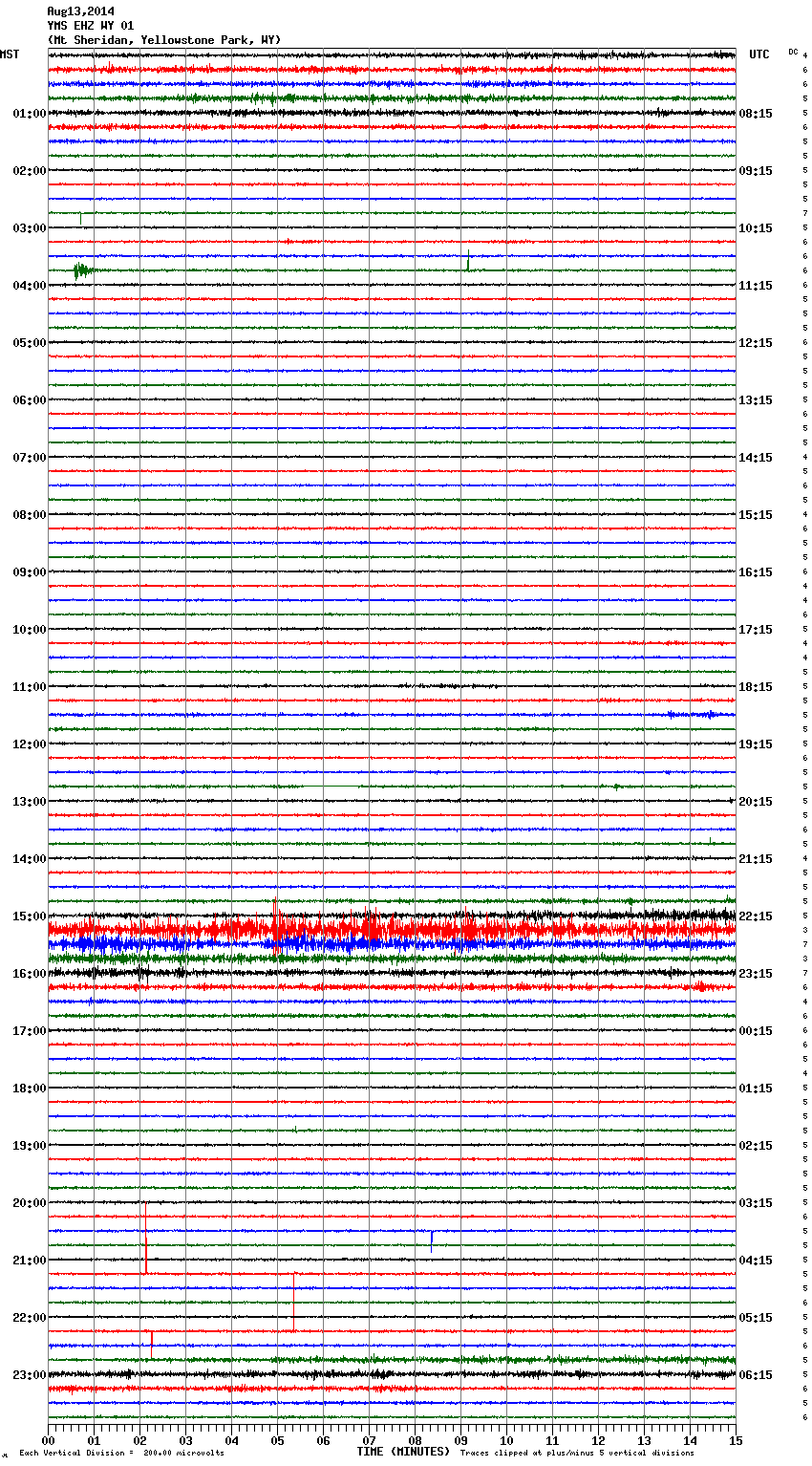Viewport: 812px width, 1466px height.
Task: Click the TIME (MINUTES) axis title
Action: pos(403,1452)
